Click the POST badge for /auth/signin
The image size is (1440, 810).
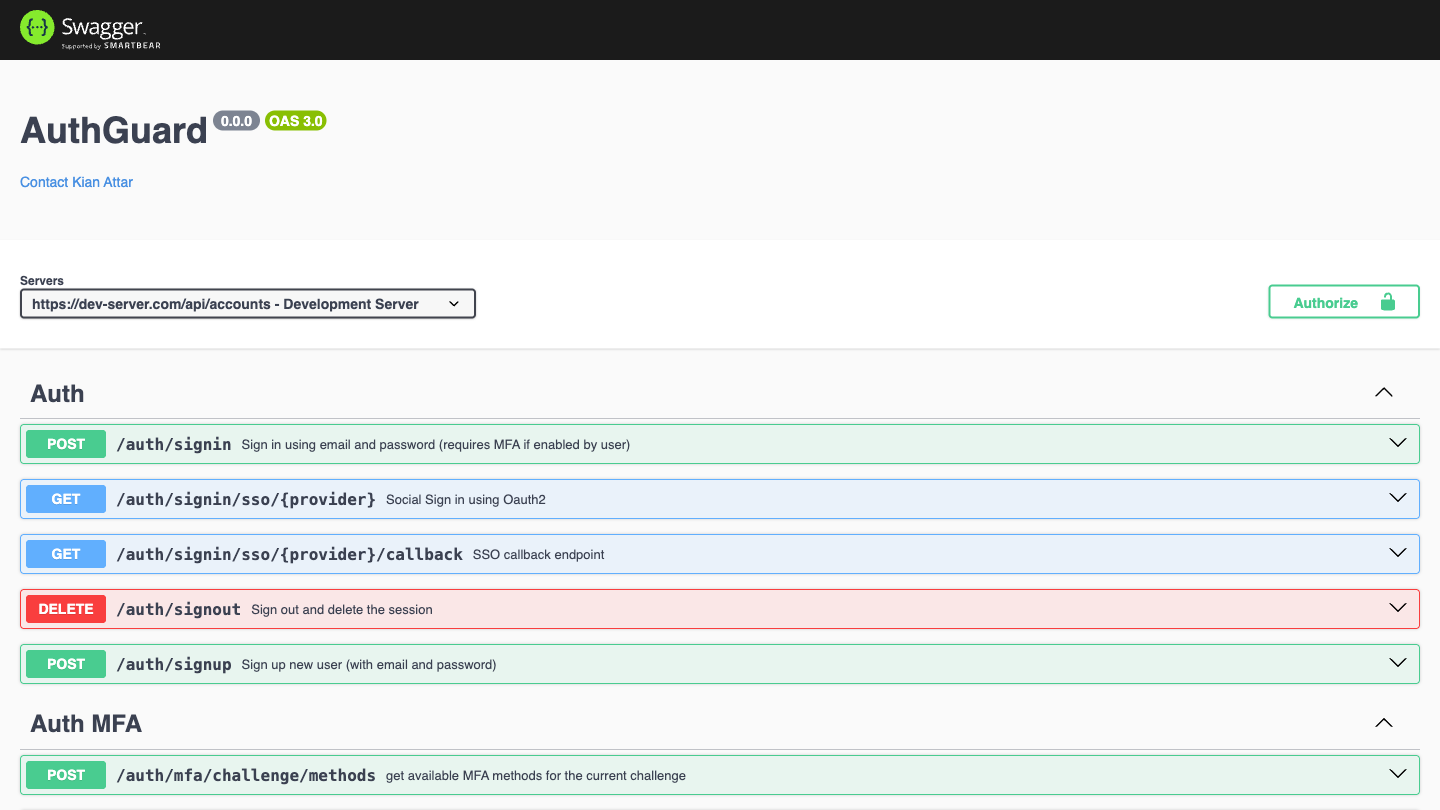[65, 443]
